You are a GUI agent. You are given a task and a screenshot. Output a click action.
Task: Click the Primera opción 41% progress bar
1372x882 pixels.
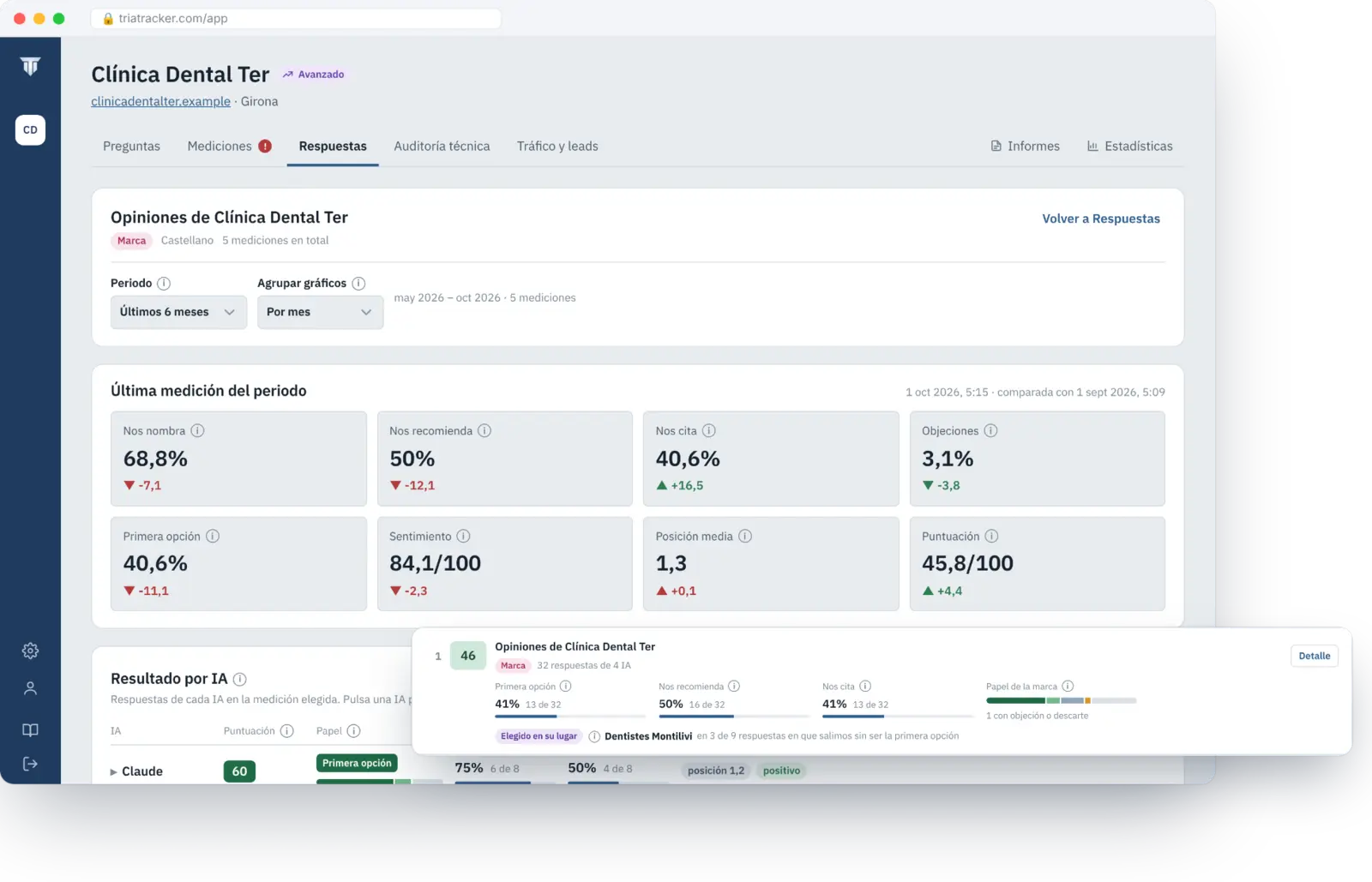(569, 716)
